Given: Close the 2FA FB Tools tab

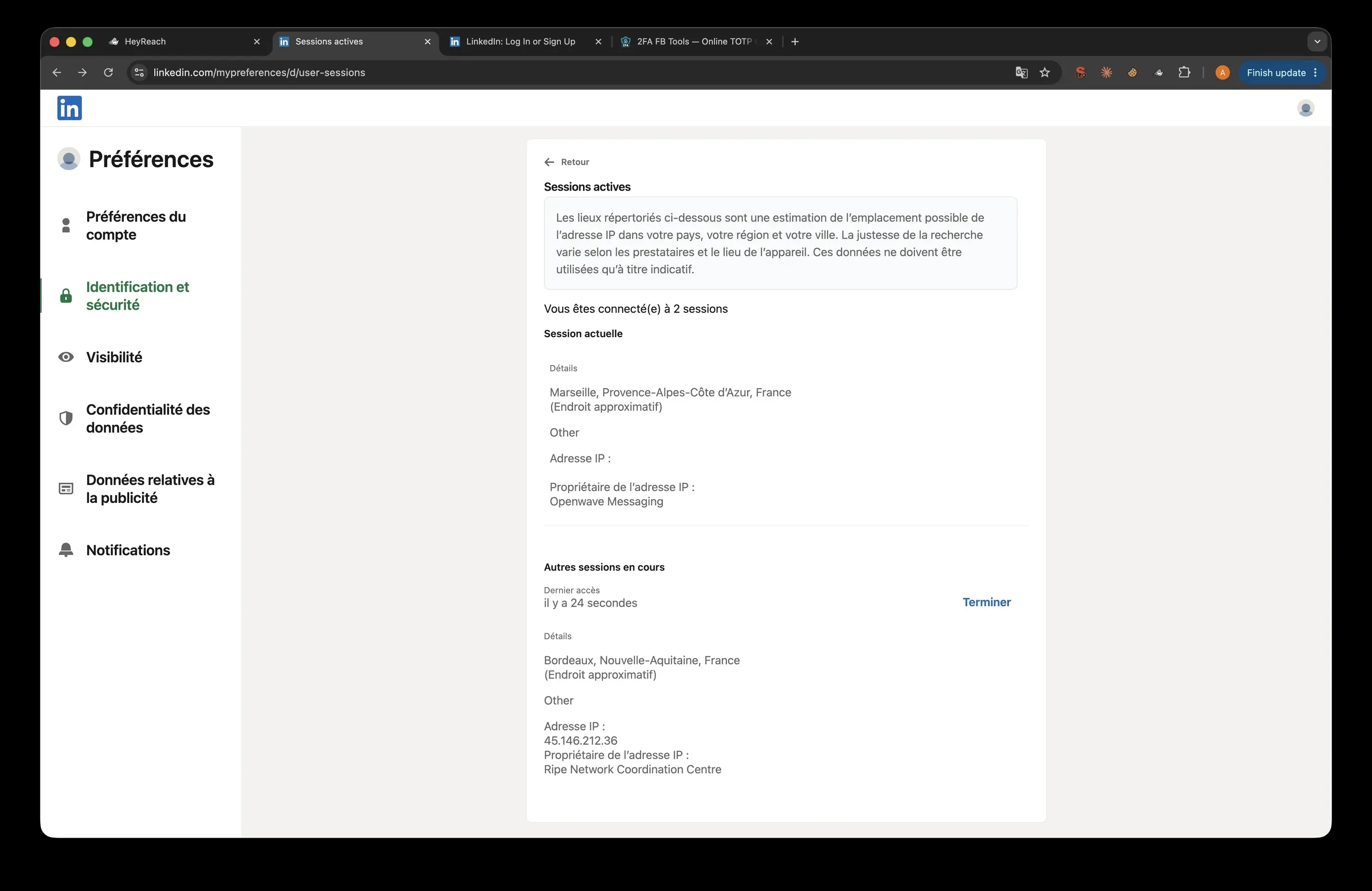Looking at the screenshot, I should 768,41.
